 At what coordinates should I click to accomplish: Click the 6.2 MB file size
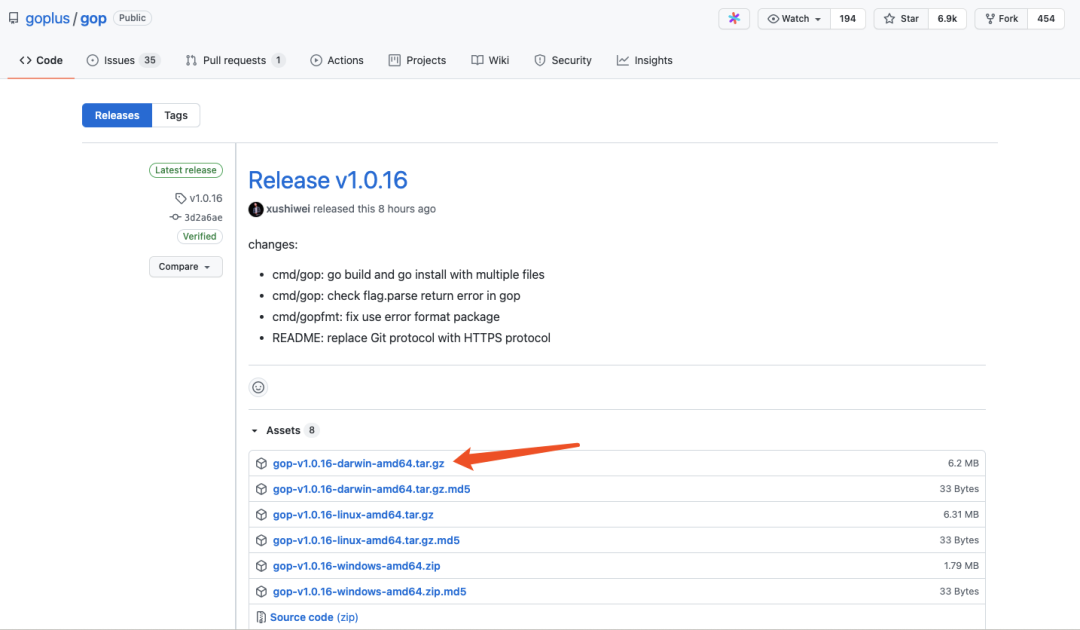tap(963, 463)
